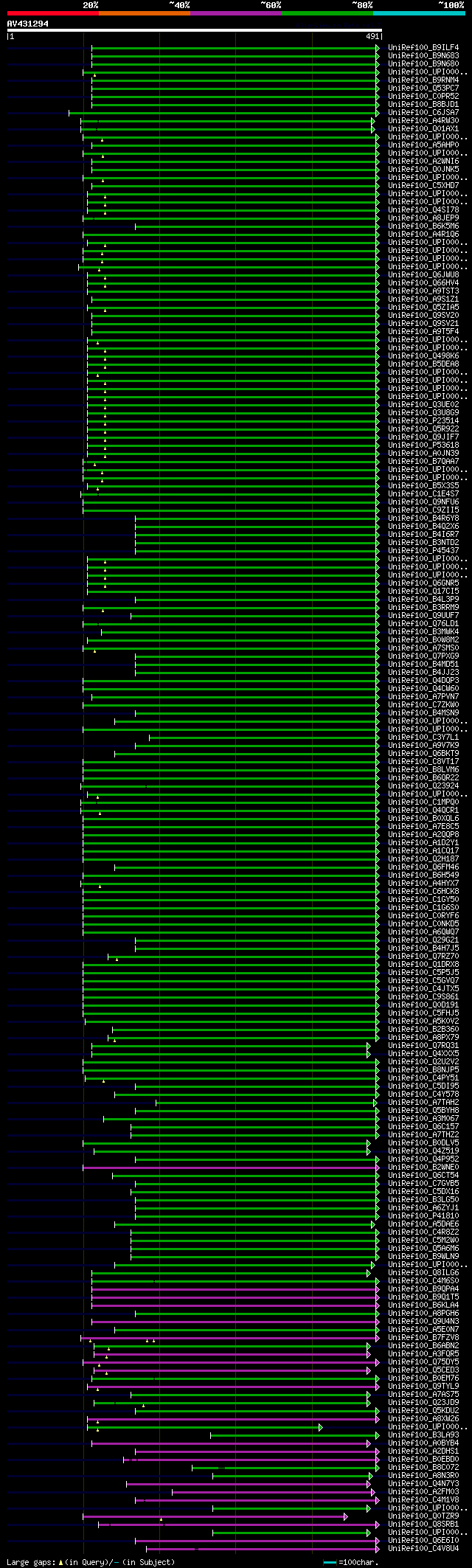The height and width of the screenshot is (1568, 472).
Task: Select label UniRef100_Q66HV4
Action: pos(423,283)
